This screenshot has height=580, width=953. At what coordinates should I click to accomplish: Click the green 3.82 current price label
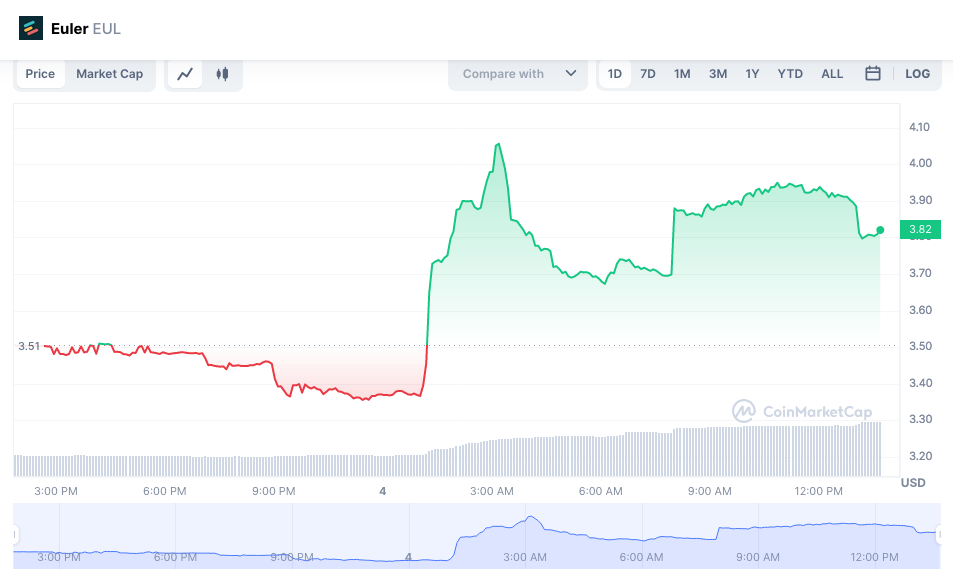[x=920, y=229]
